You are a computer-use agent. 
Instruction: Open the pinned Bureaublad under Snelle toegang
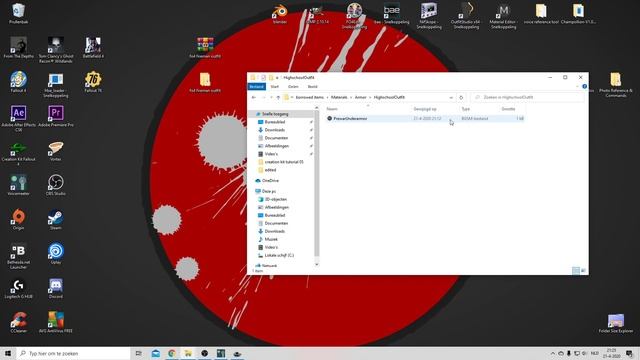(x=274, y=122)
